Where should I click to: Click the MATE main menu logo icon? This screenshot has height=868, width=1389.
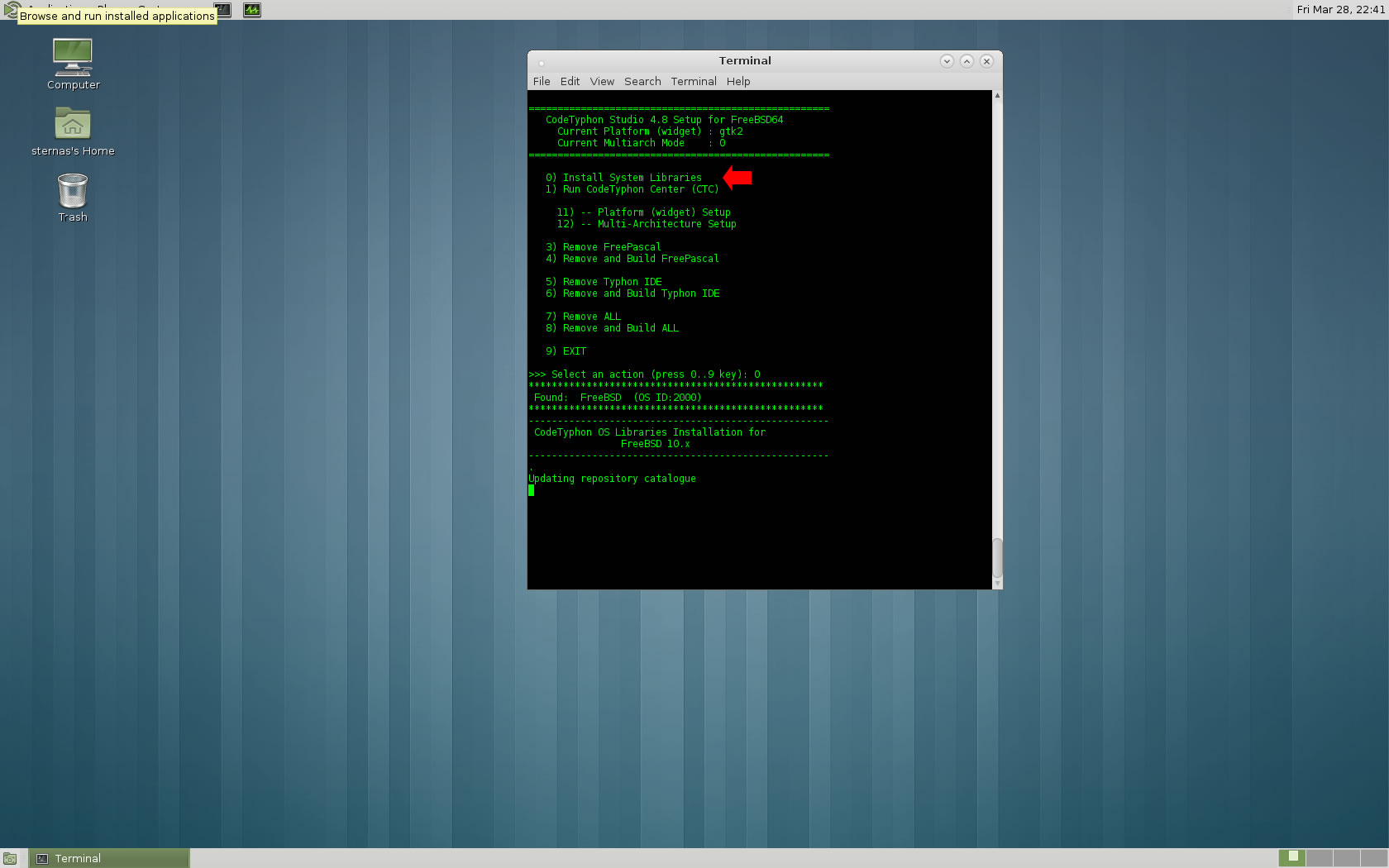coord(10,10)
